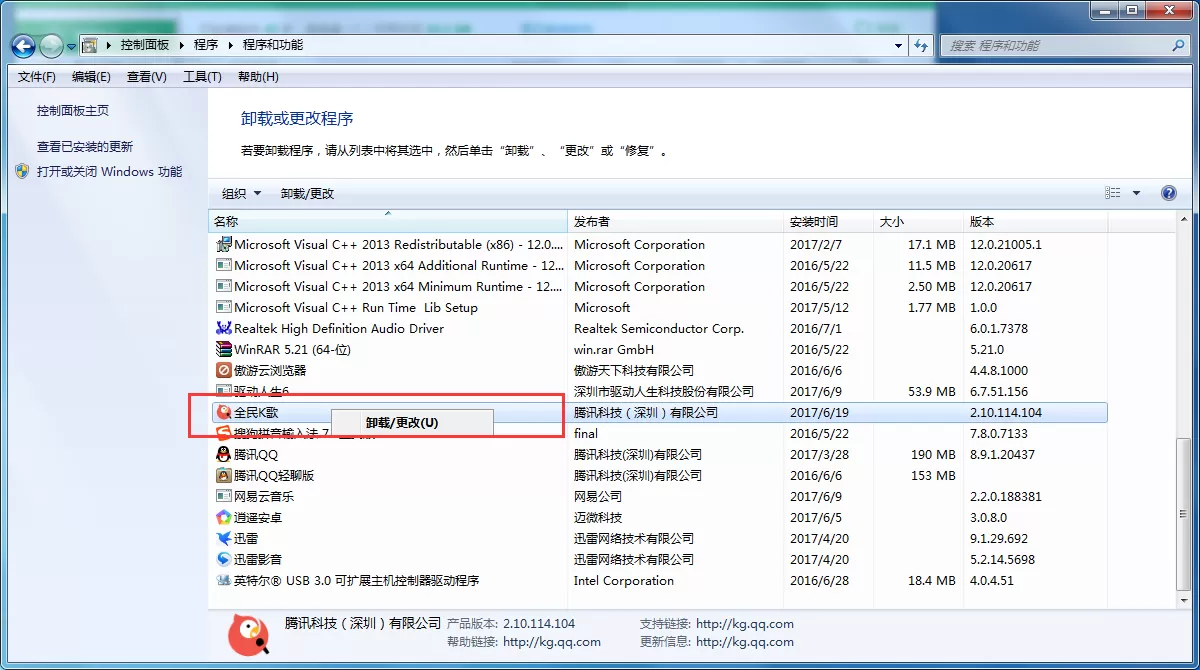The width and height of the screenshot is (1200, 670).
Task: Click the 程序和功能 breadcrumb segment
Action: [273, 45]
